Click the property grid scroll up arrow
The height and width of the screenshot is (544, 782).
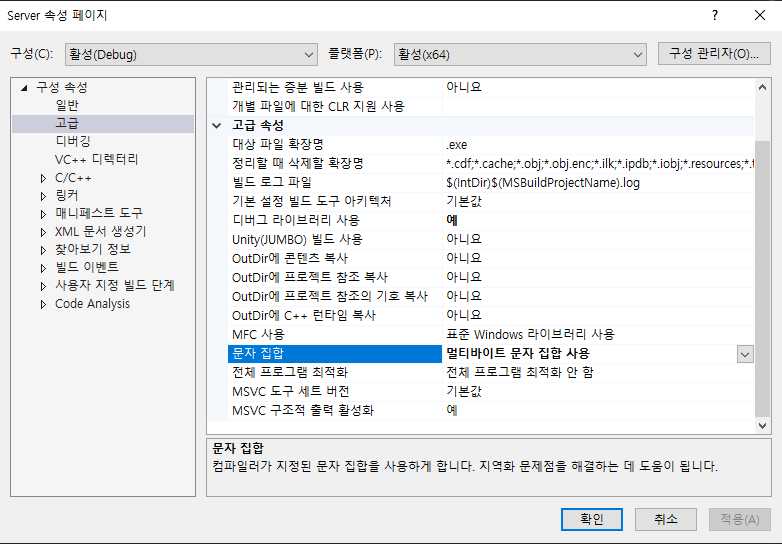pyautogui.click(x=762, y=87)
